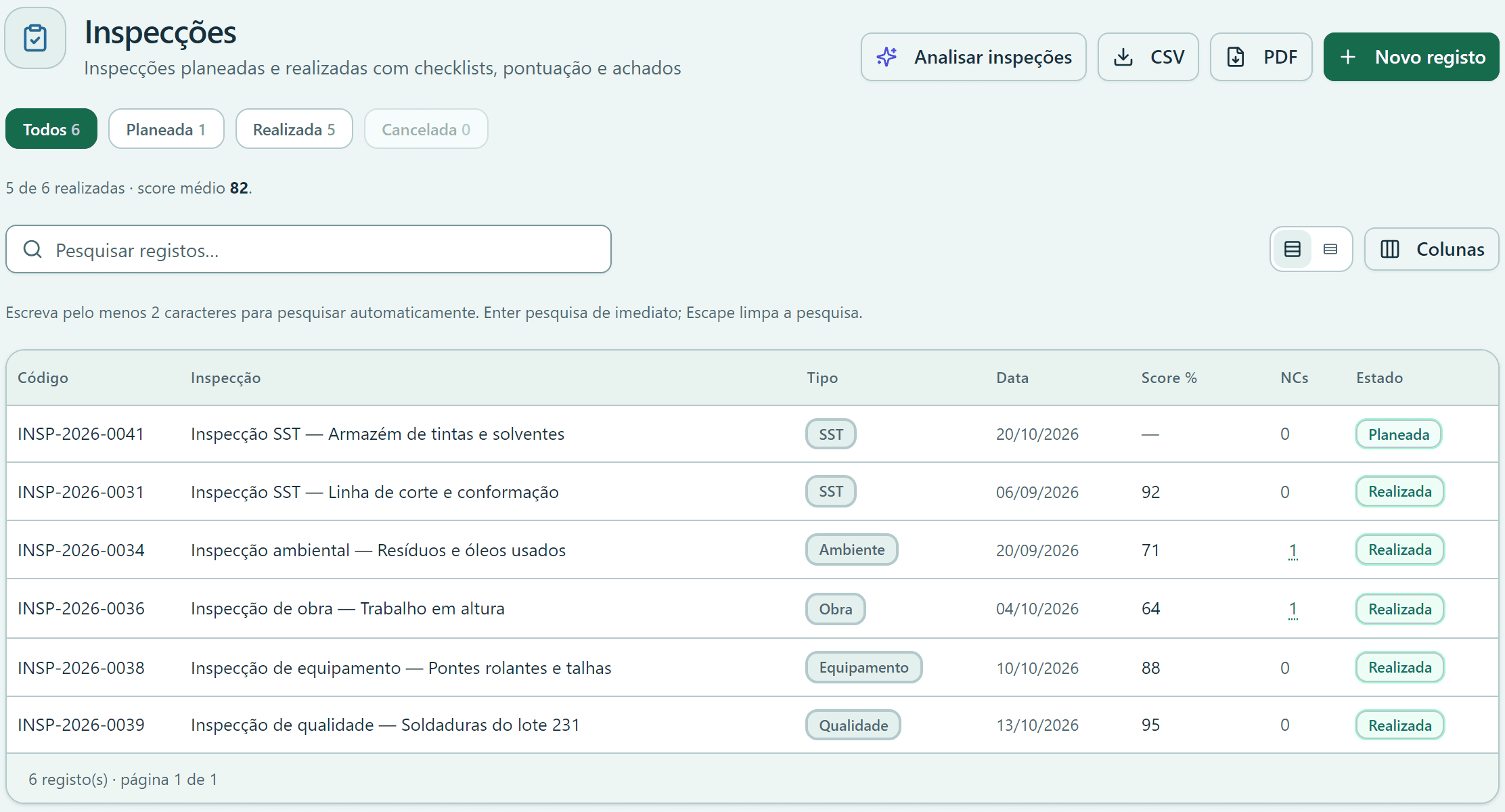
Task: Open Analisar inspeções AI analysis
Action: click(x=973, y=57)
